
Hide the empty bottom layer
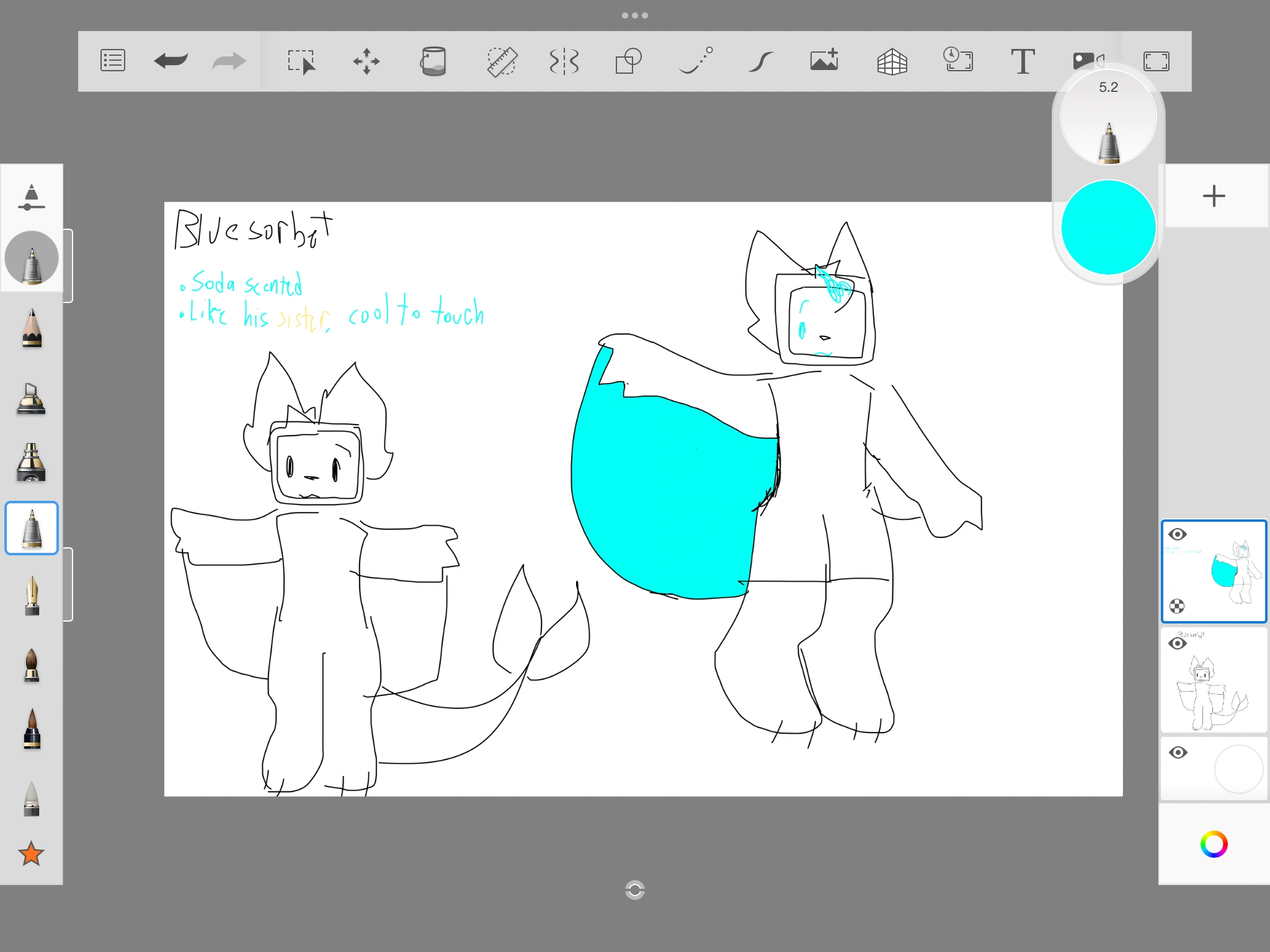click(x=1179, y=752)
